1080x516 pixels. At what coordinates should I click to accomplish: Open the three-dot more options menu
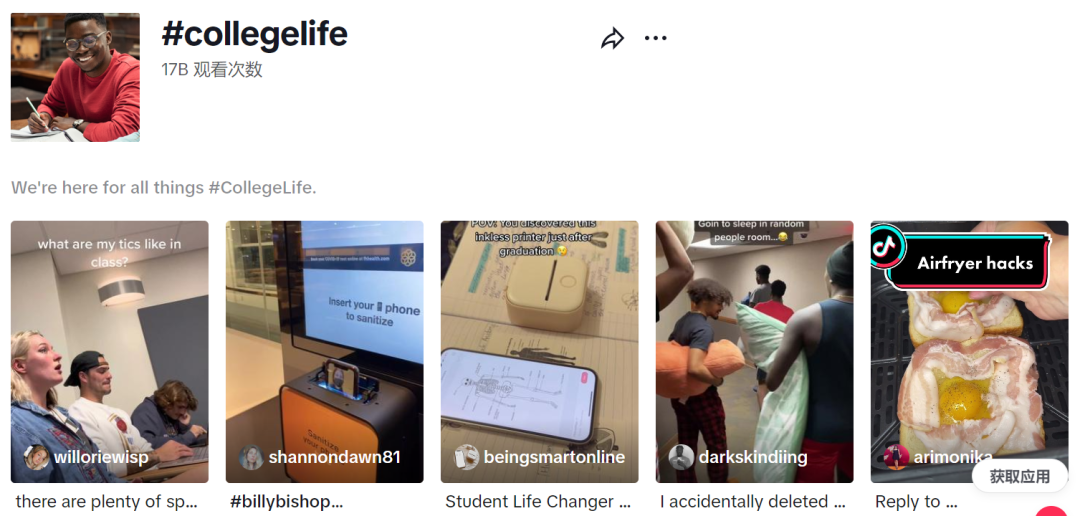click(x=655, y=39)
